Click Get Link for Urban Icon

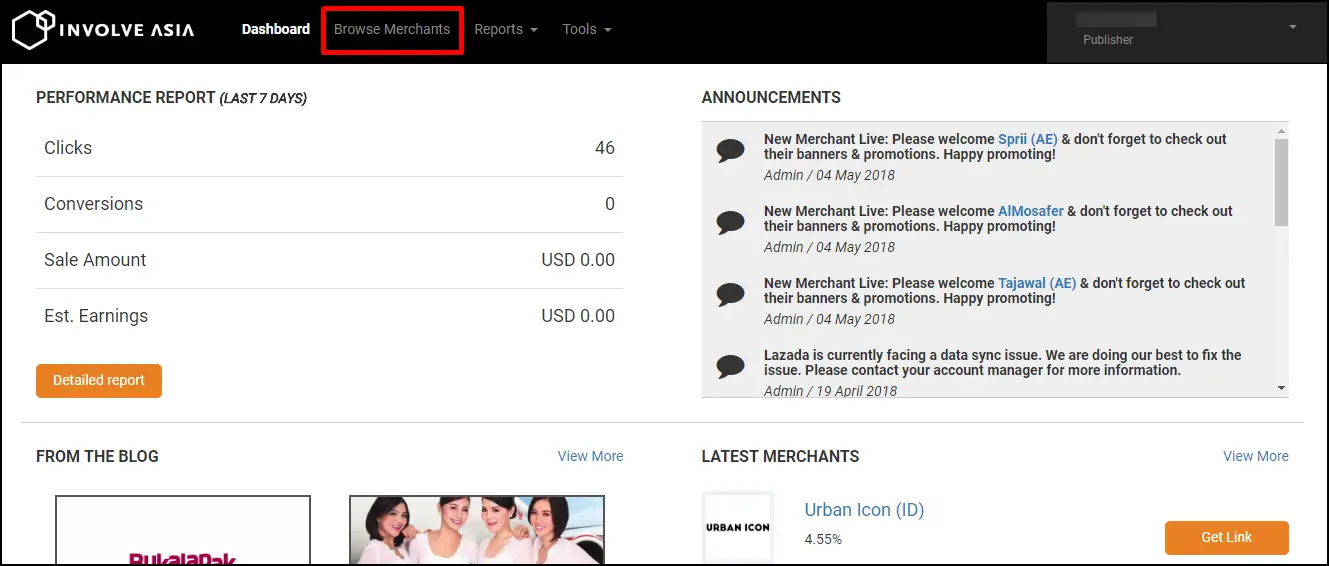pyautogui.click(x=1227, y=537)
